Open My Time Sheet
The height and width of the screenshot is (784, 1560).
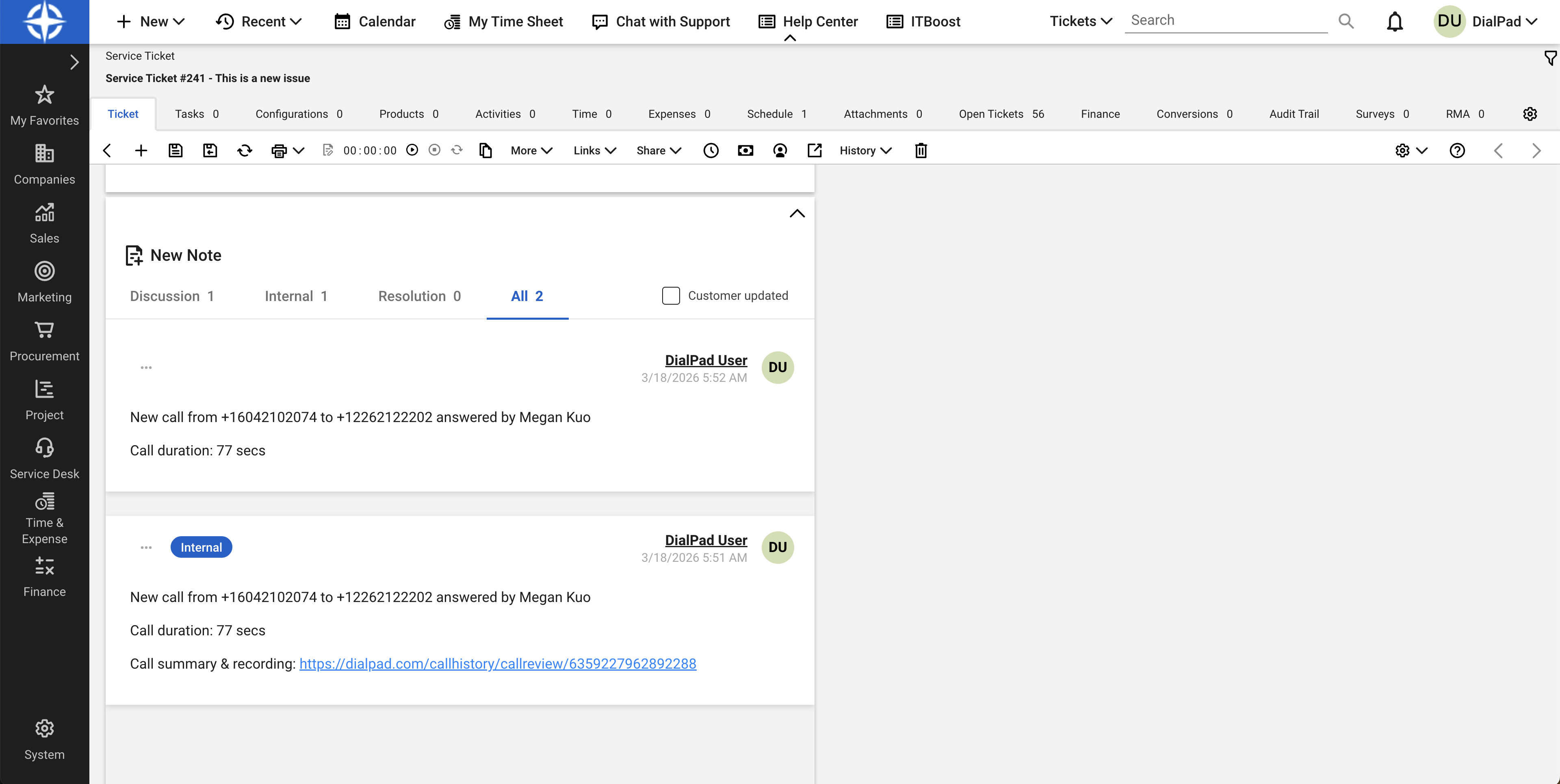coord(503,21)
